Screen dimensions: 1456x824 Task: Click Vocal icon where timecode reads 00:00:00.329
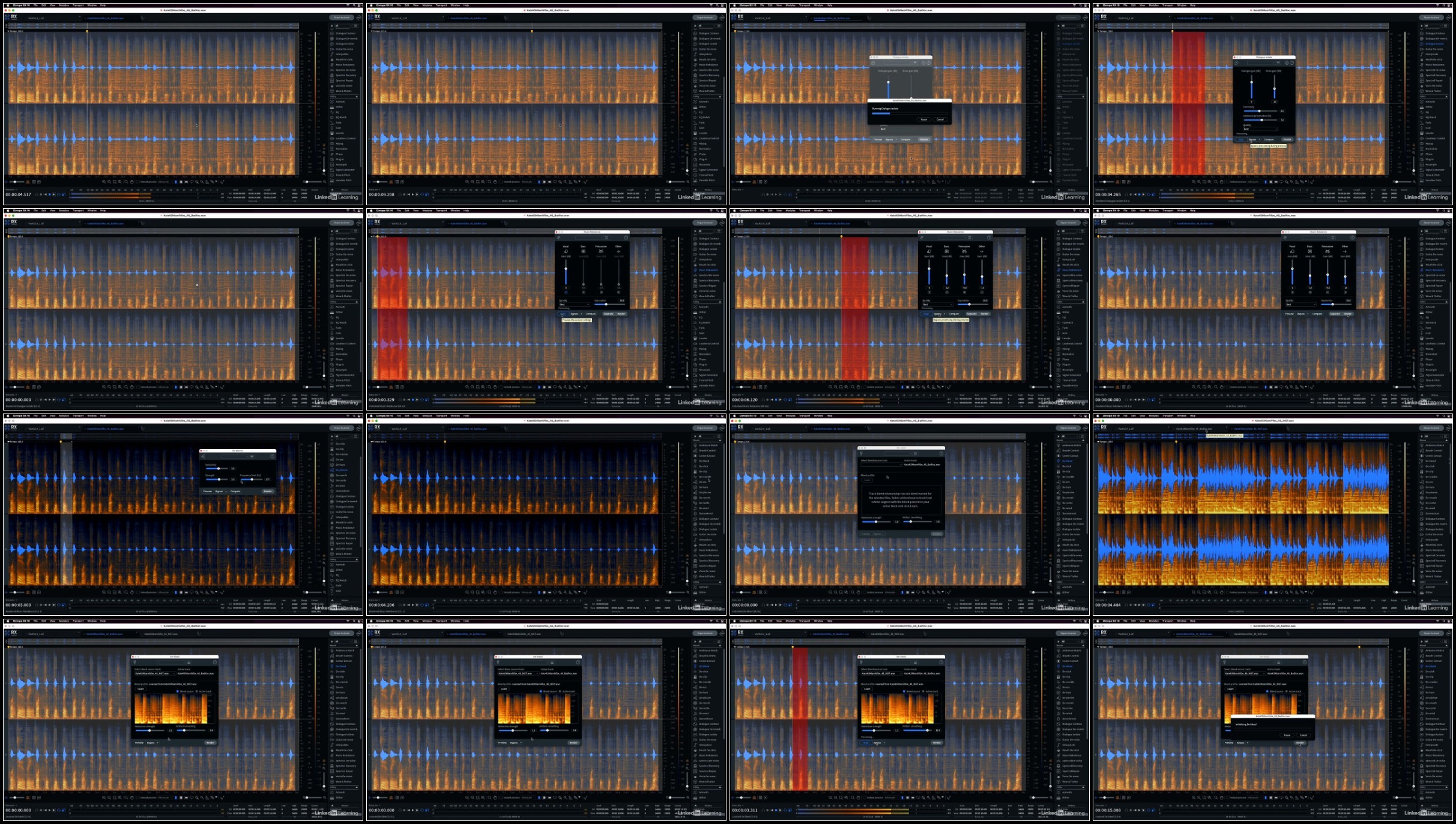tap(566, 251)
